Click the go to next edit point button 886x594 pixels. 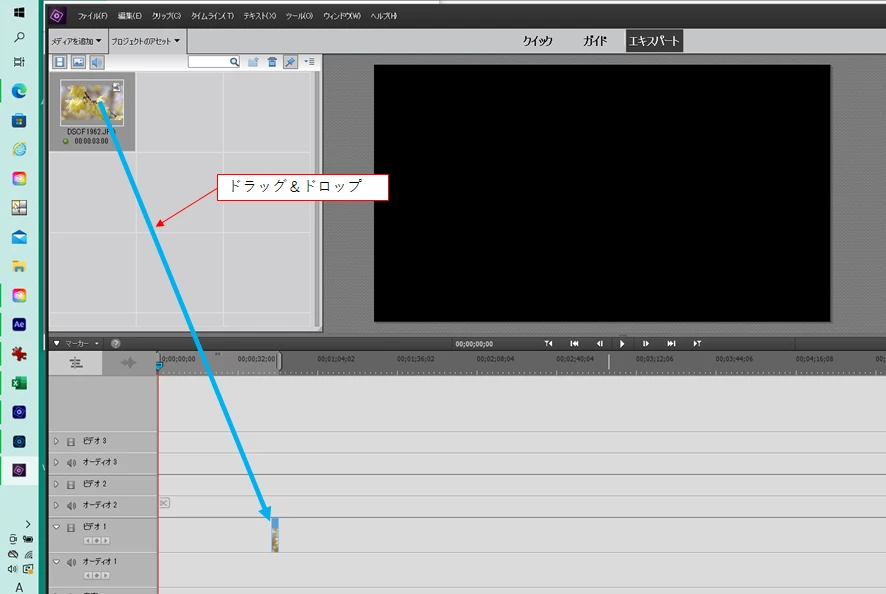(697, 344)
